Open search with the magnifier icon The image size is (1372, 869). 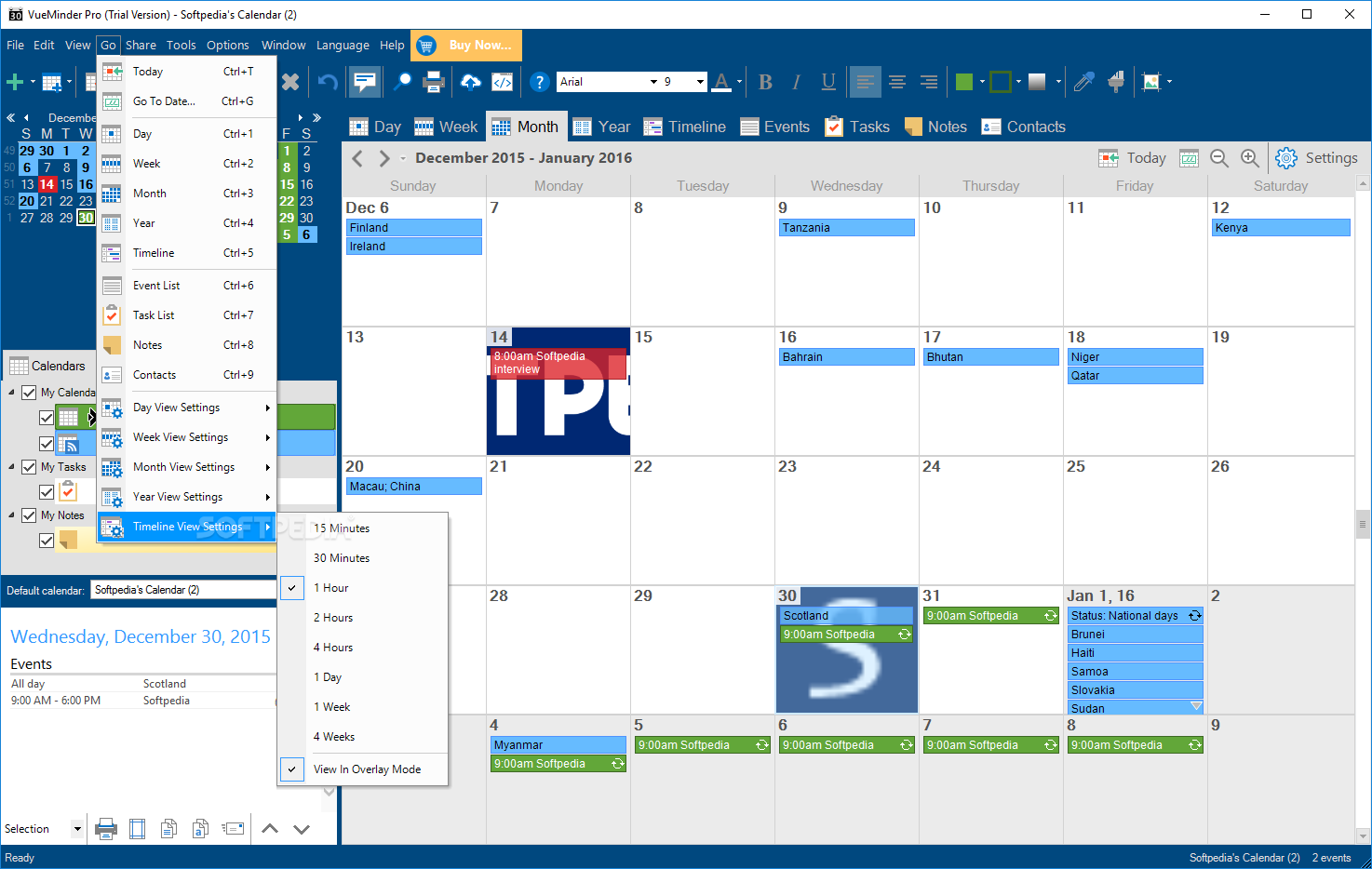402,82
